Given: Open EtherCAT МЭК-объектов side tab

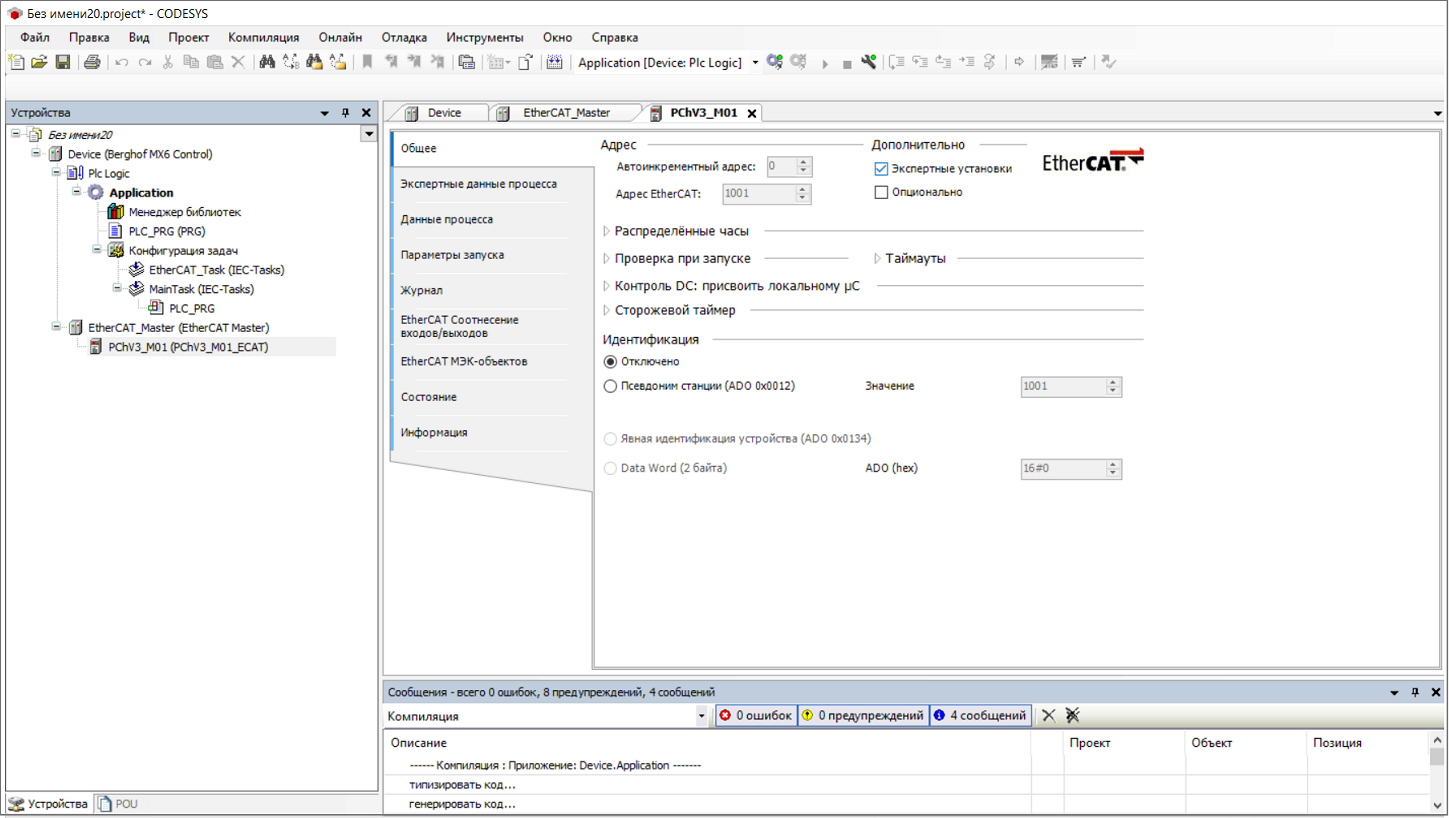Looking at the screenshot, I should tap(464, 361).
